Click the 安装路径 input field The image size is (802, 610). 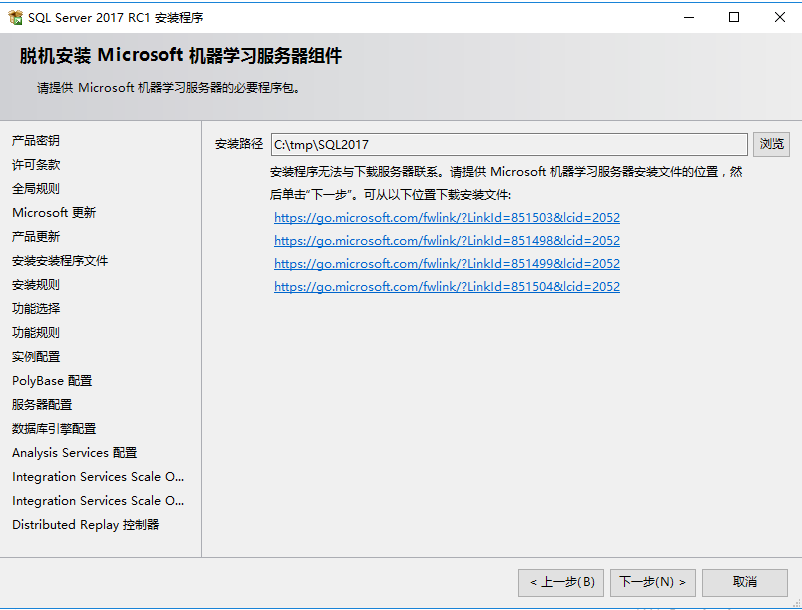click(x=508, y=144)
